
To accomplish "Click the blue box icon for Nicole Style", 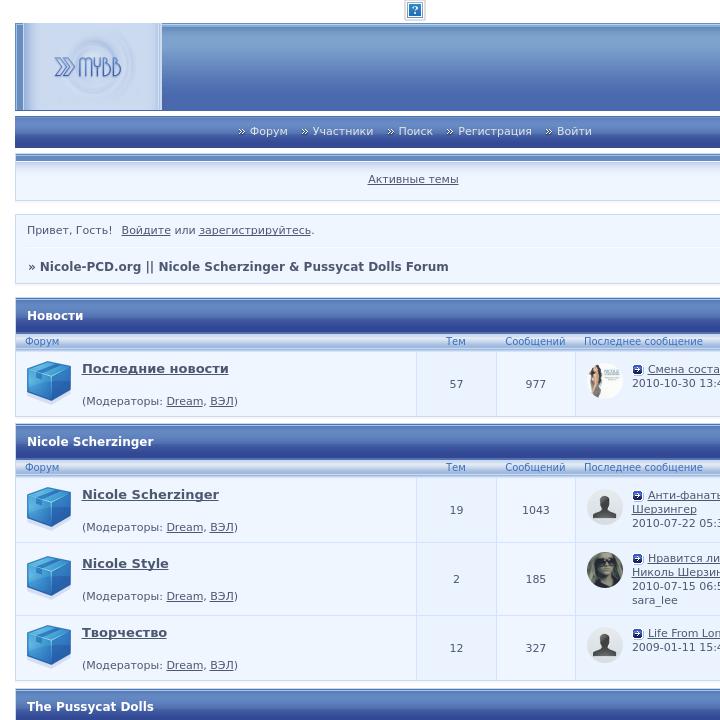I will [49, 576].
